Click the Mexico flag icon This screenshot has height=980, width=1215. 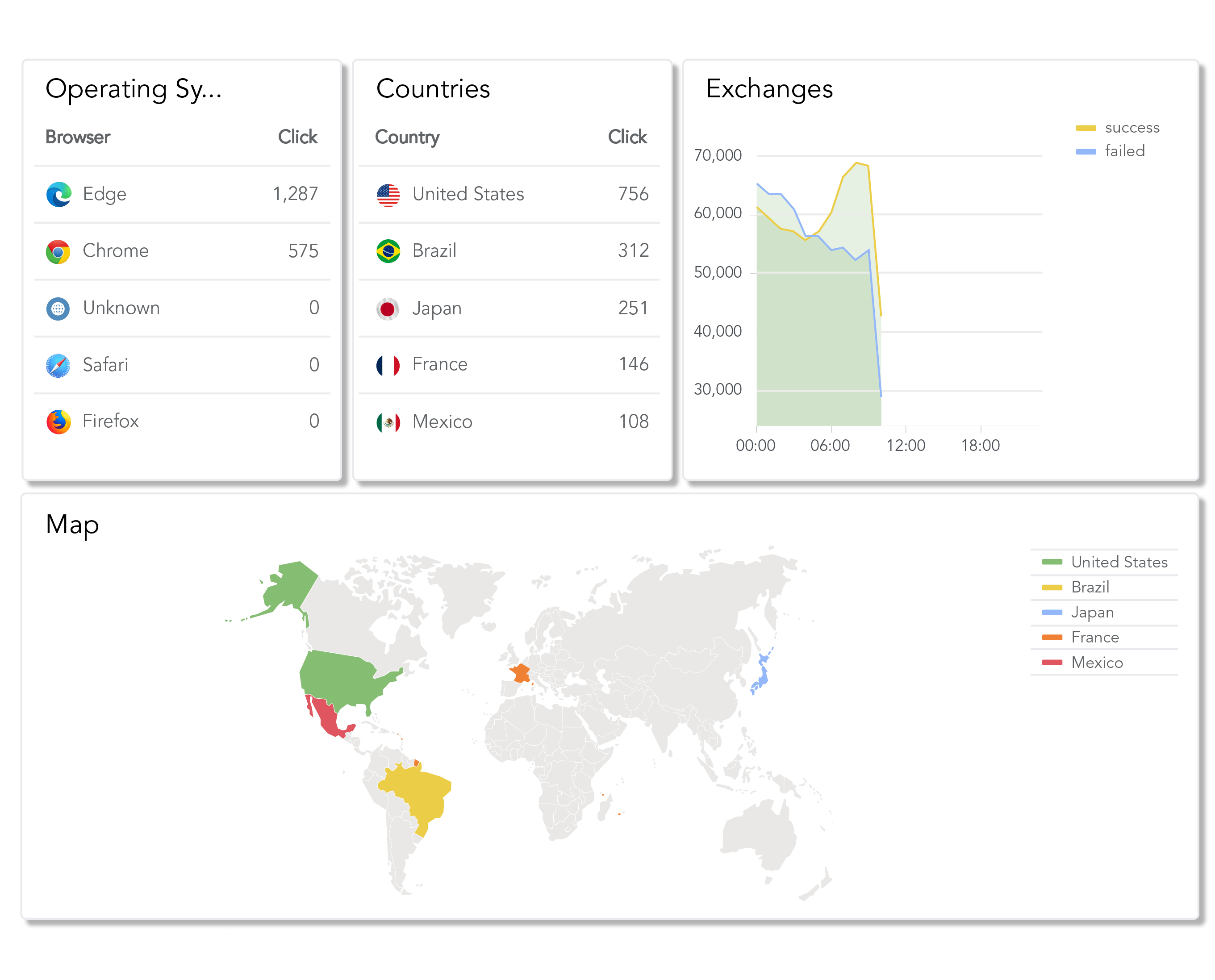pos(388,422)
